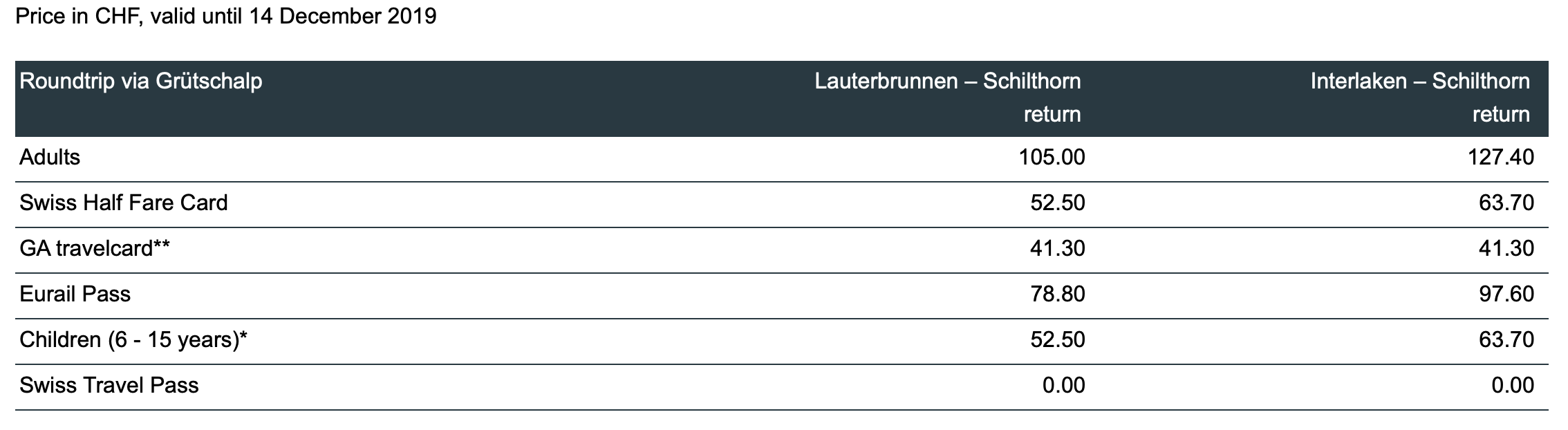Click GA travelcard 41.30 under Interlaken
The image size is (1568, 430).
point(1506,249)
